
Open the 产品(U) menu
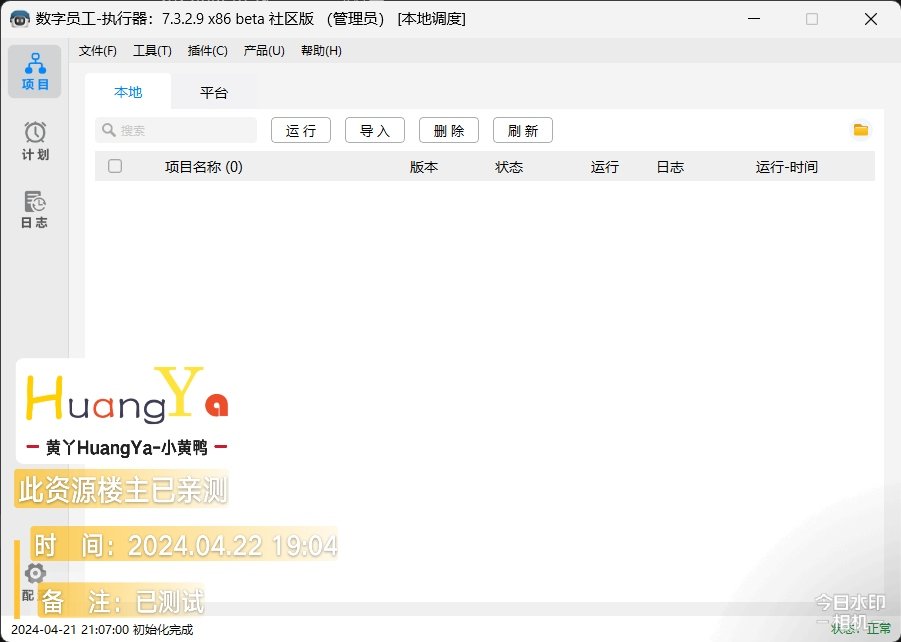pyautogui.click(x=264, y=51)
